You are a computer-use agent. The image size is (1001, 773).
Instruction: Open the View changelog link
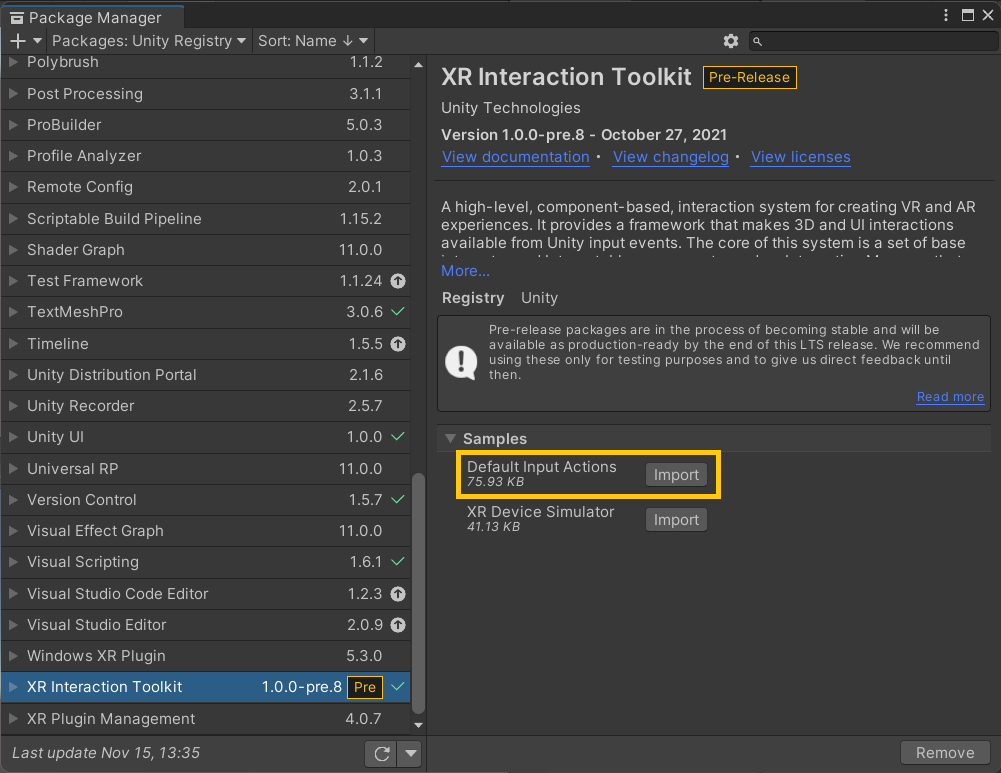(670, 157)
